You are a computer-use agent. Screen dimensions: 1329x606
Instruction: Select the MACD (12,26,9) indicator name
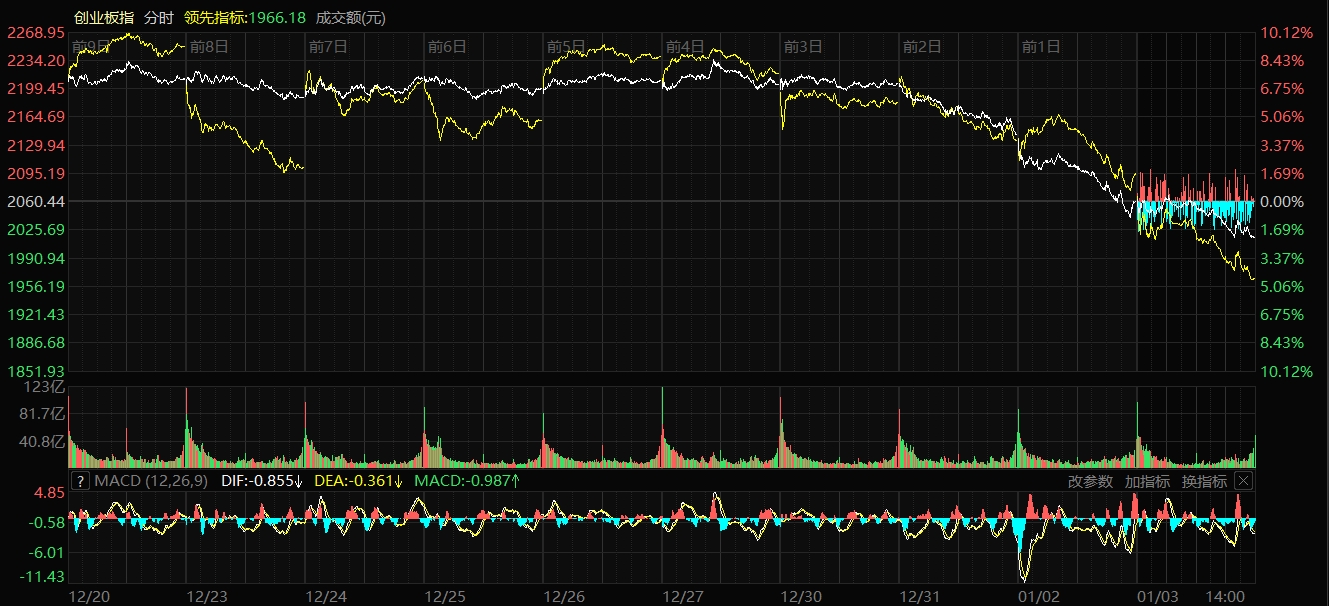tap(151, 481)
